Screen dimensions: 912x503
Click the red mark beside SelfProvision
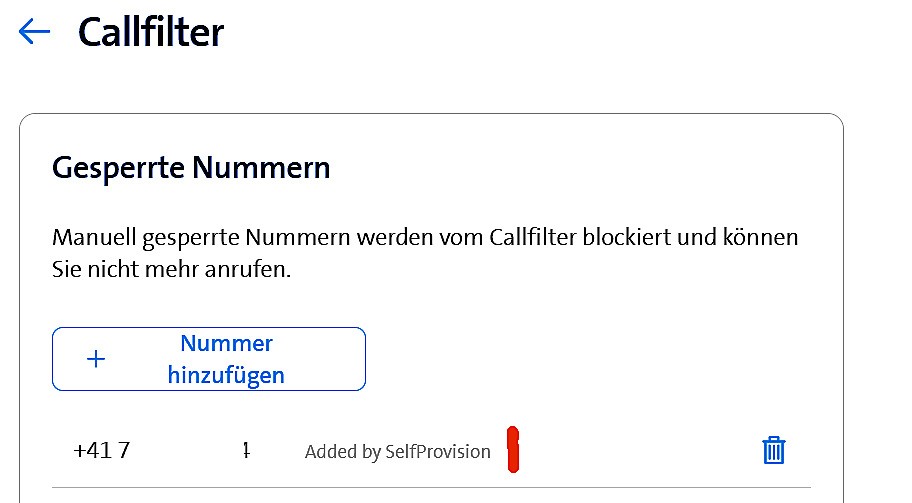click(513, 449)
